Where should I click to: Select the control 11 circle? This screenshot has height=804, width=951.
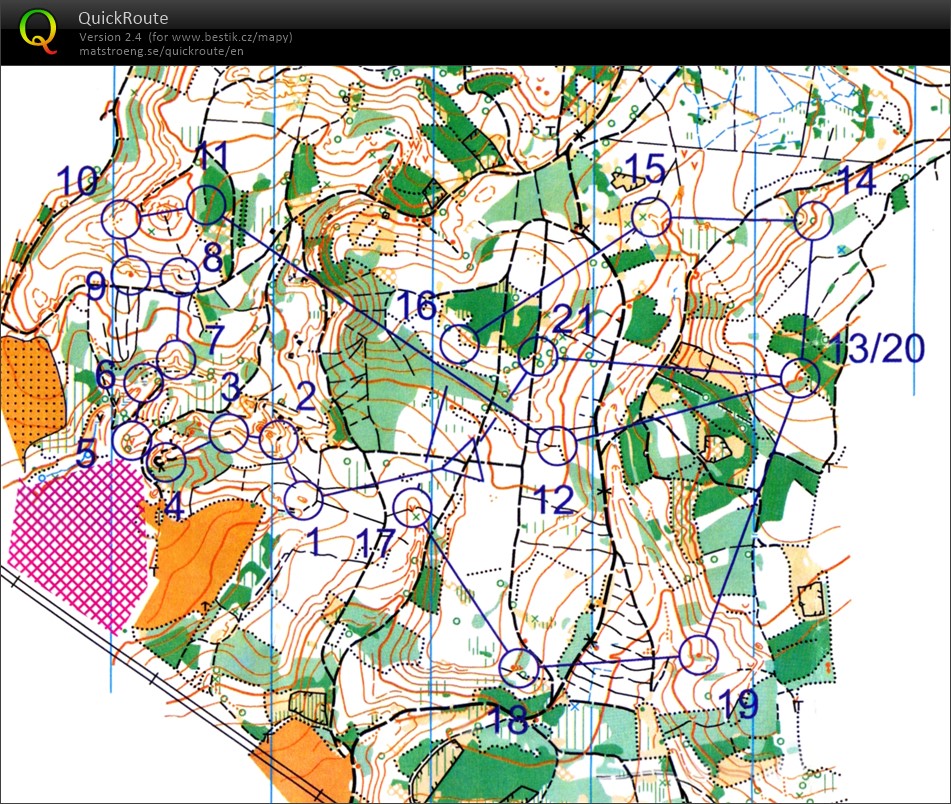(206, 205)
